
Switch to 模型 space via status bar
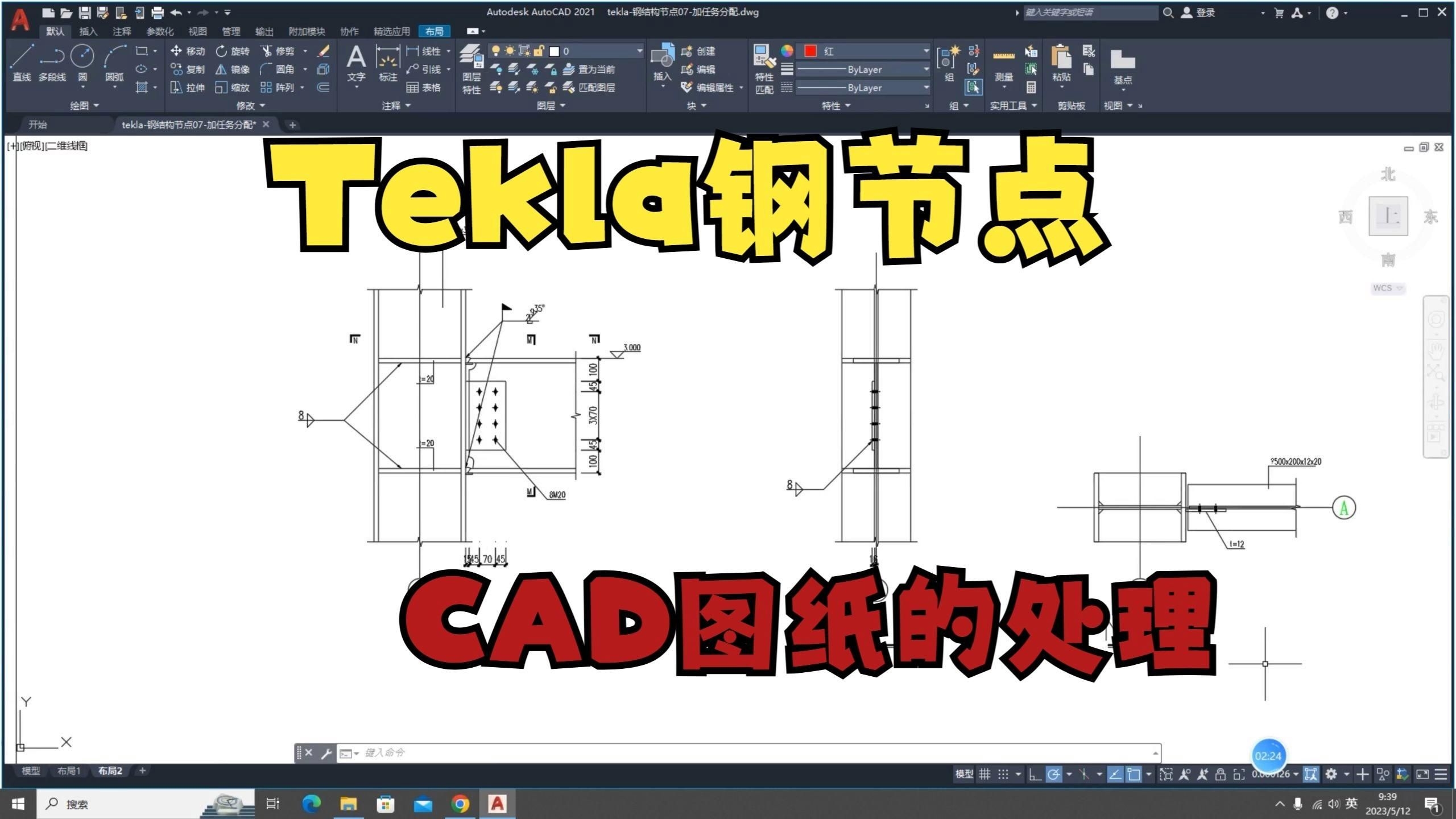click(x=963, y=774)
